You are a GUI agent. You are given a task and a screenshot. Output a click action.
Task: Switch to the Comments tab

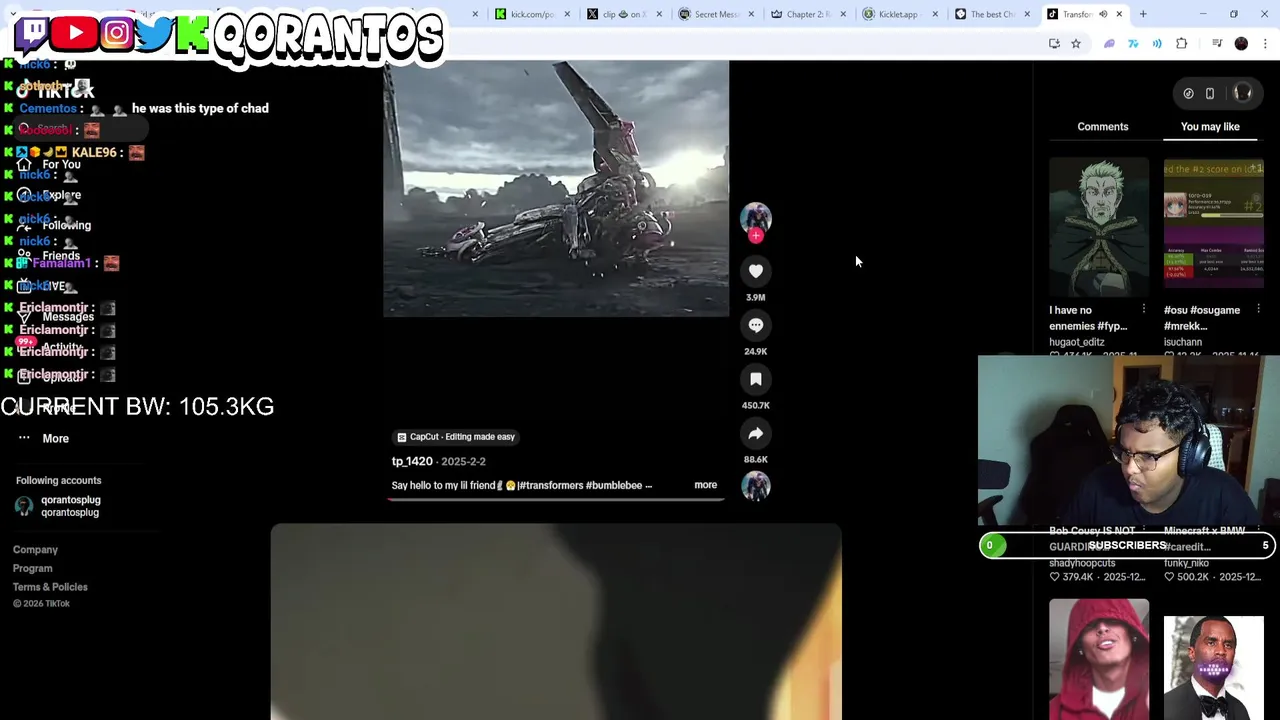click(1103, 126)
